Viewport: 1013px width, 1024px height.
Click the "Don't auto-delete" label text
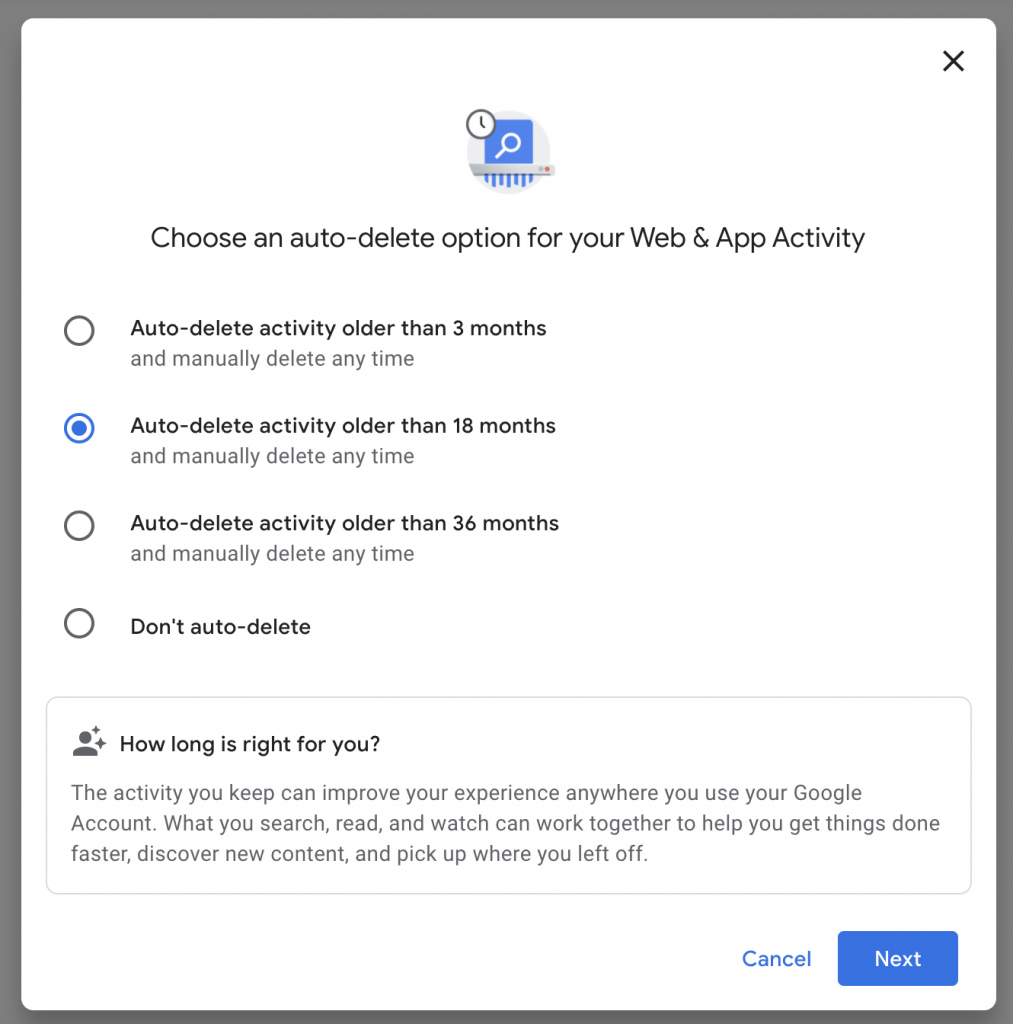pos(220,627)
